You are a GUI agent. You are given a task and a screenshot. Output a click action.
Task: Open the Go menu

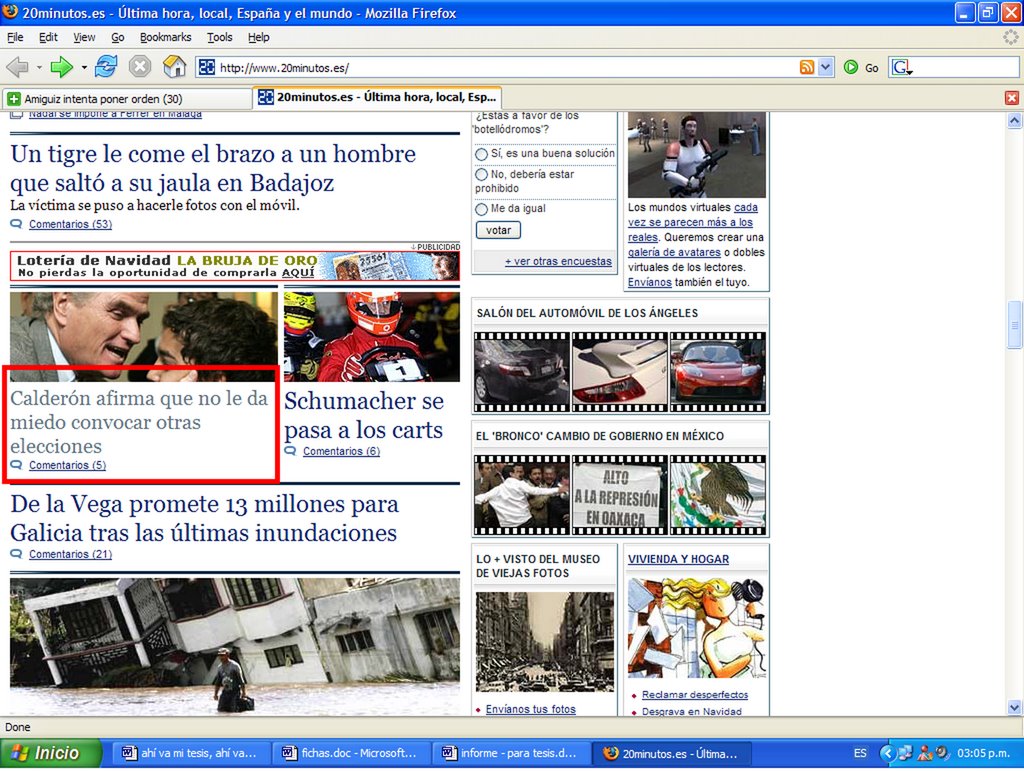tap(118, 37)
